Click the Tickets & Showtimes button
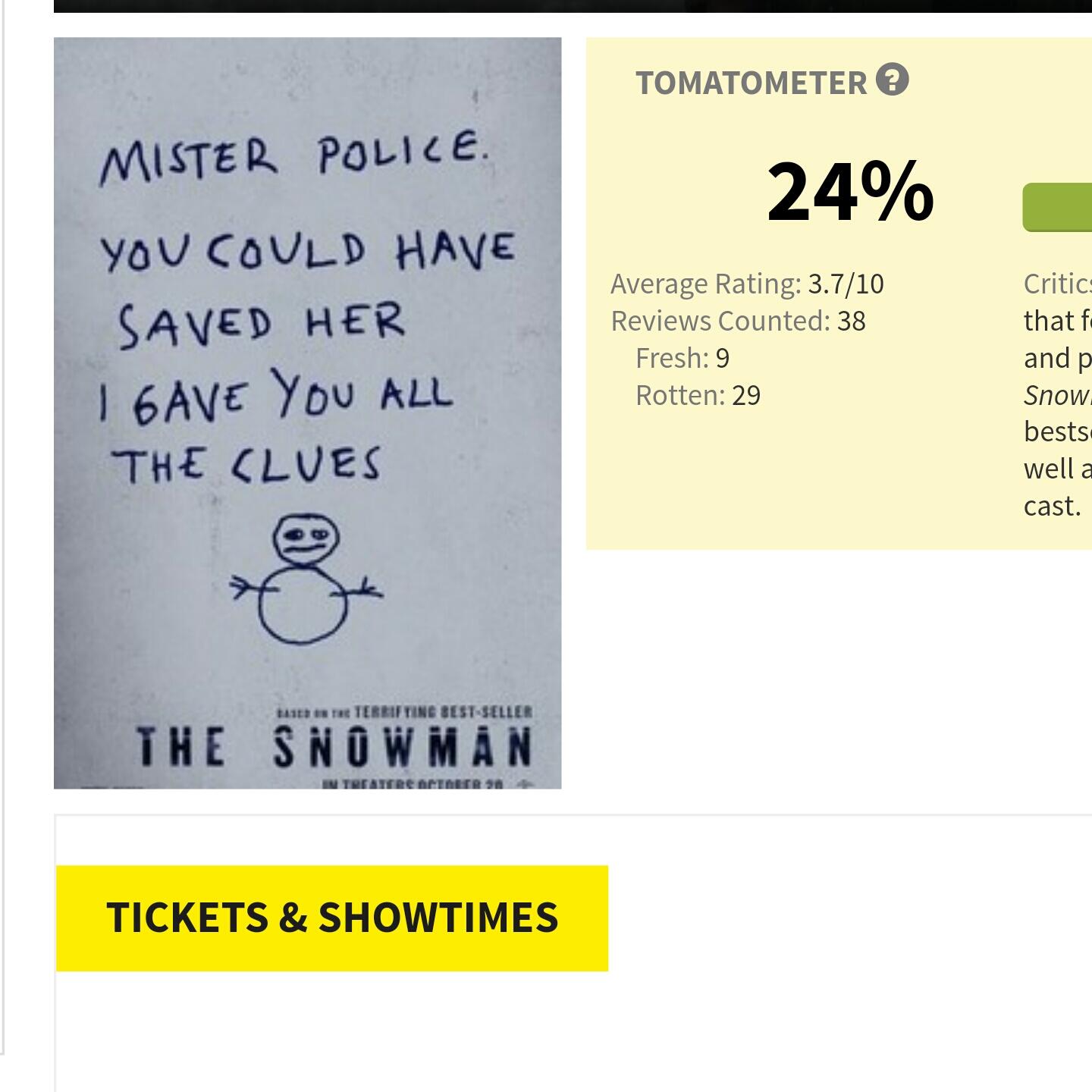1092x1092 pixels. point(332,918)
